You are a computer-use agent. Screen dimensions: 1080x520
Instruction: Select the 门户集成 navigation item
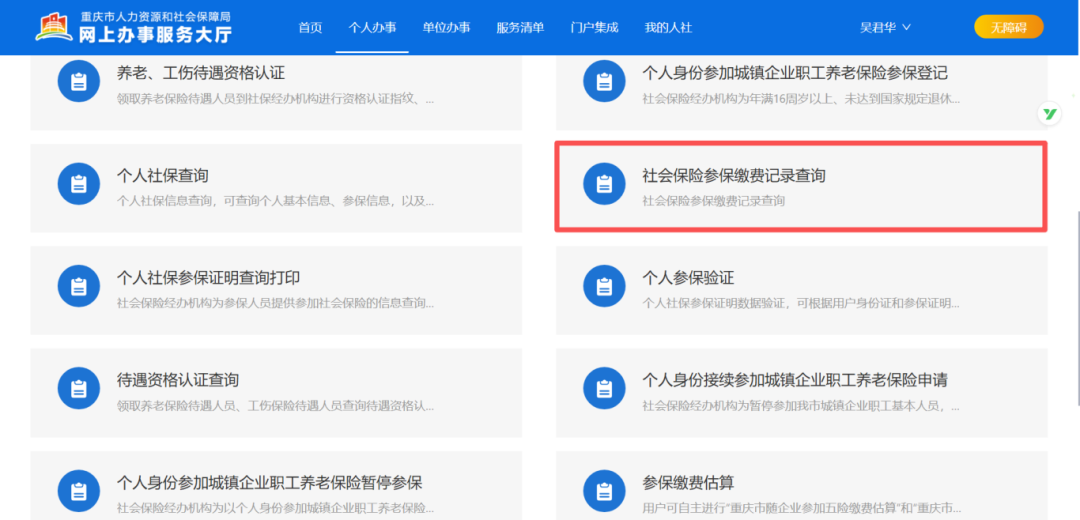(x=594, y=28)
